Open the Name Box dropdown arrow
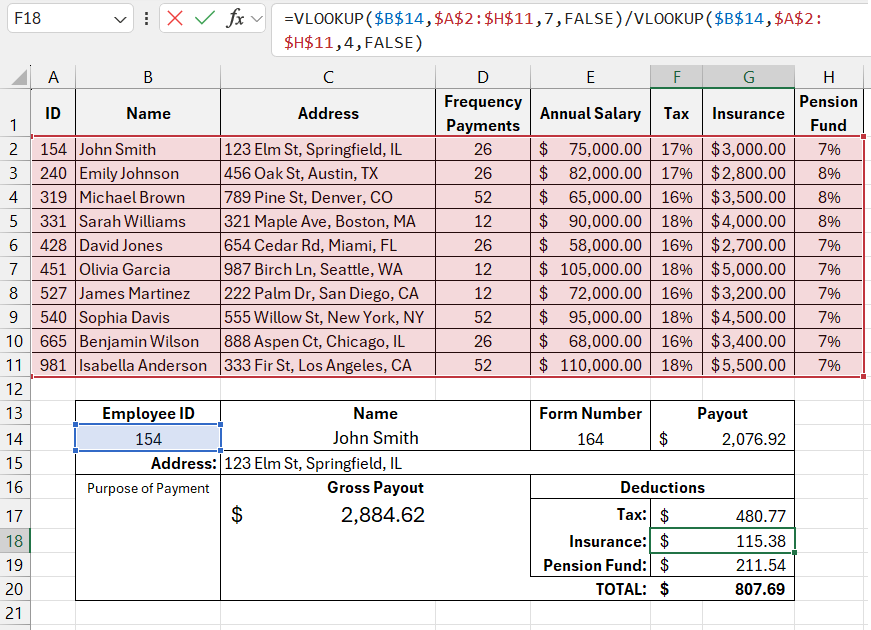Image resolution: width=871 pixels, height=630 pixels. click(121, 19)
